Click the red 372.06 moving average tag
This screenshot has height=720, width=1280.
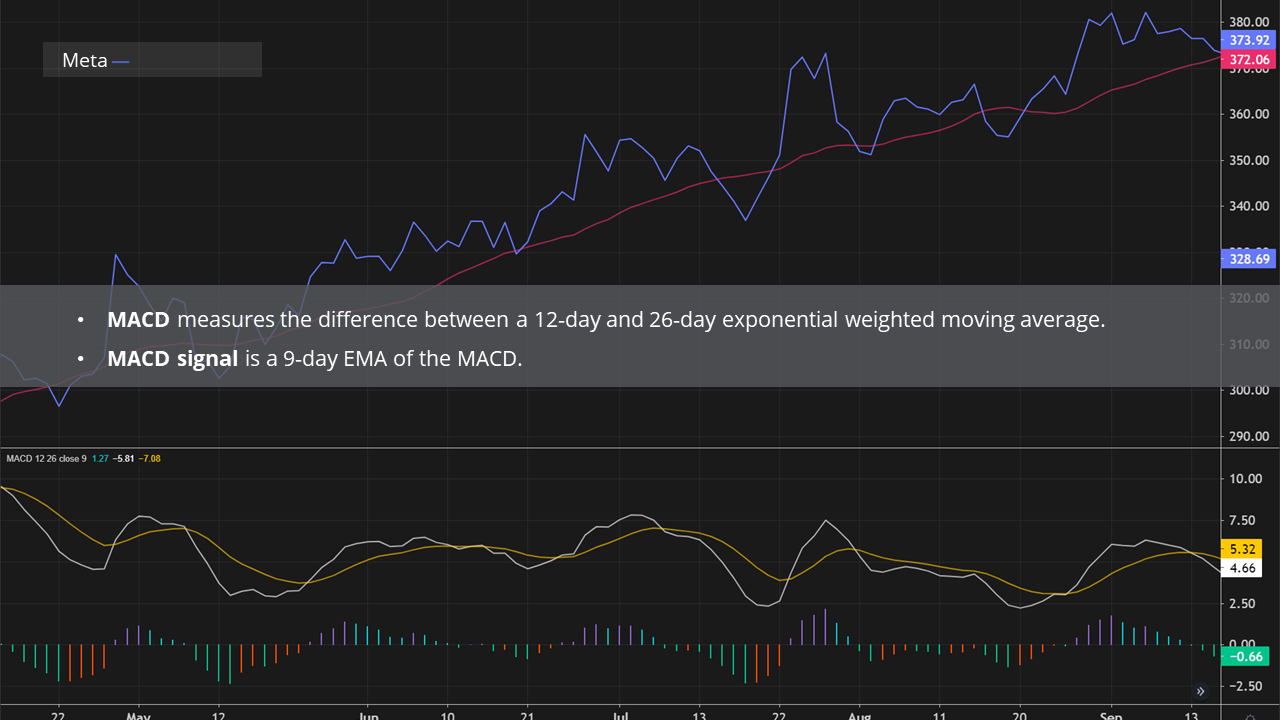[1249, 60]
